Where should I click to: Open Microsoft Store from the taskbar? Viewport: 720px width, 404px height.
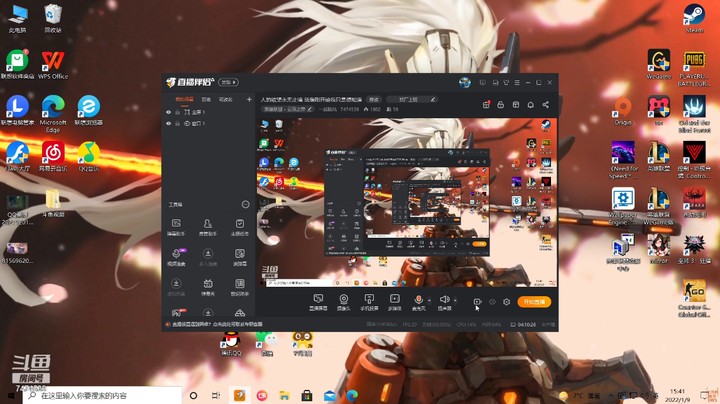(x=307, y=395)
